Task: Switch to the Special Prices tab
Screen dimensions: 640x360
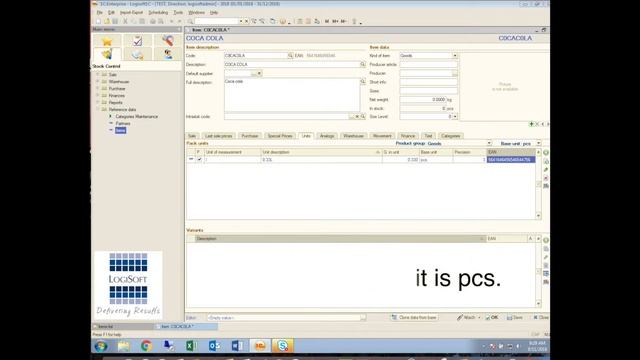Action: coord(280,136)
